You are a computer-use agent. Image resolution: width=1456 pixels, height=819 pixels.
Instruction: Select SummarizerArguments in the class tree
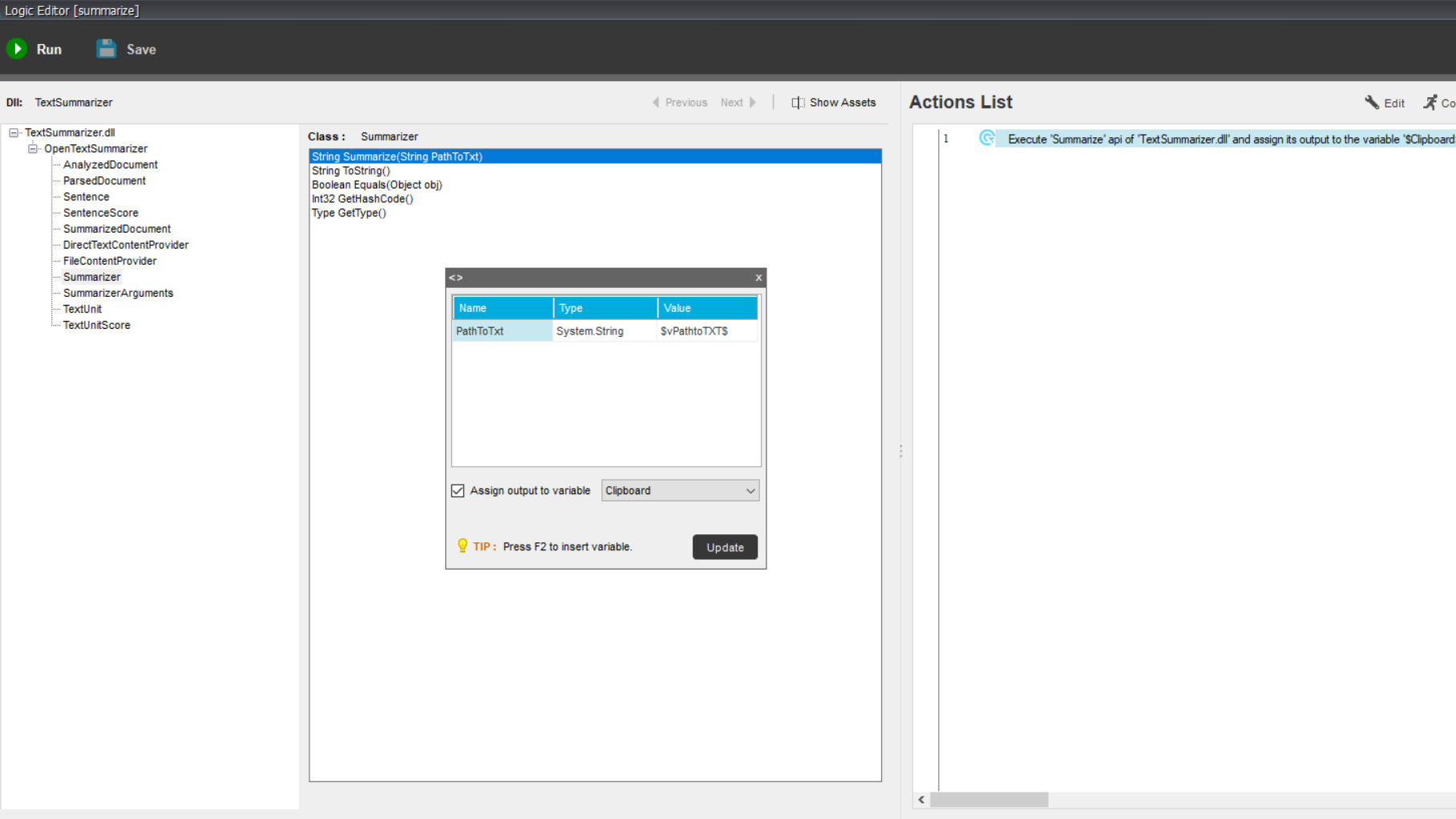pos(118,293)
